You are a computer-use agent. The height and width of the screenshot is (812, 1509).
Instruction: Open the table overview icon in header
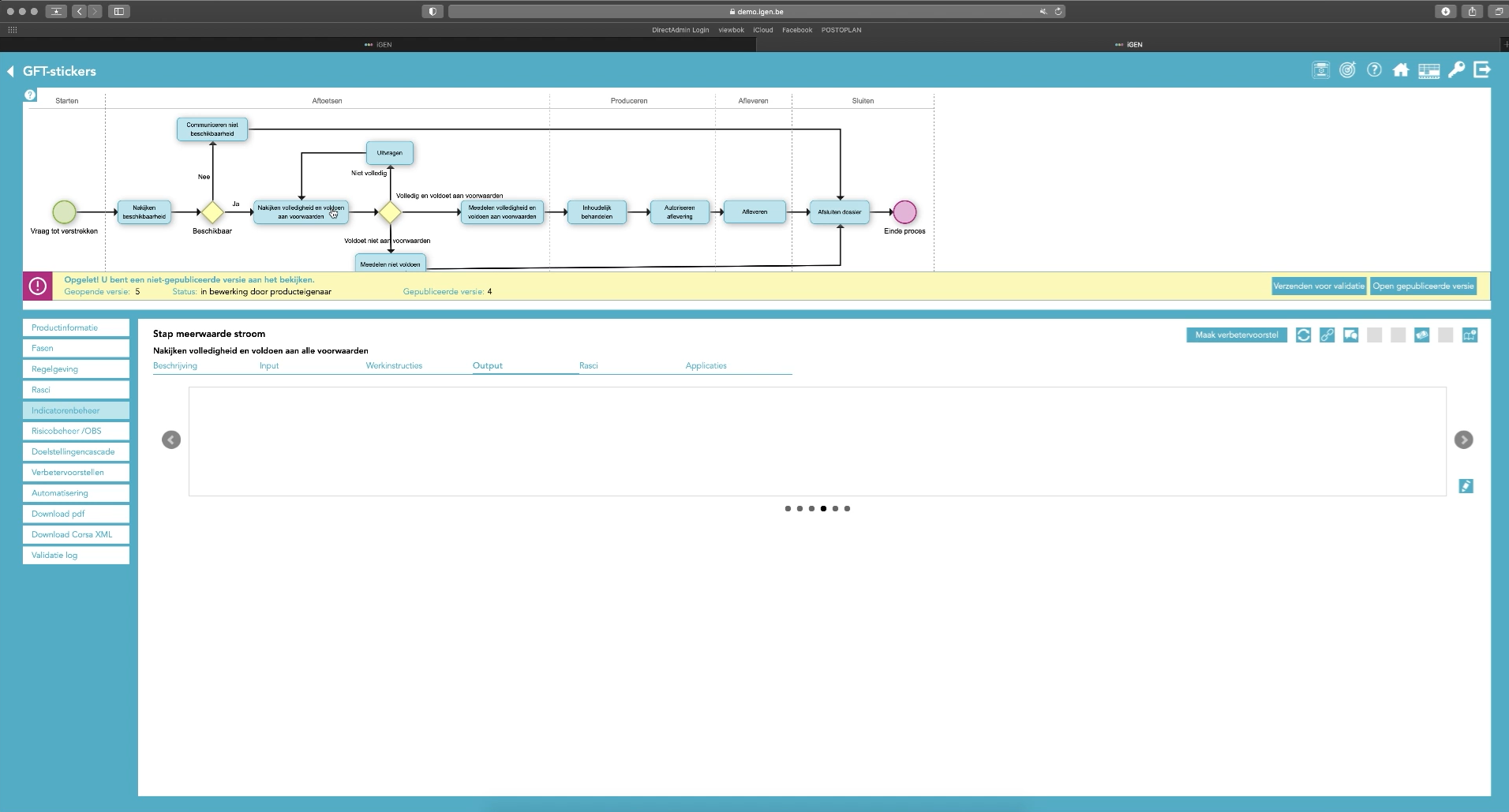tap(1428, 71)
